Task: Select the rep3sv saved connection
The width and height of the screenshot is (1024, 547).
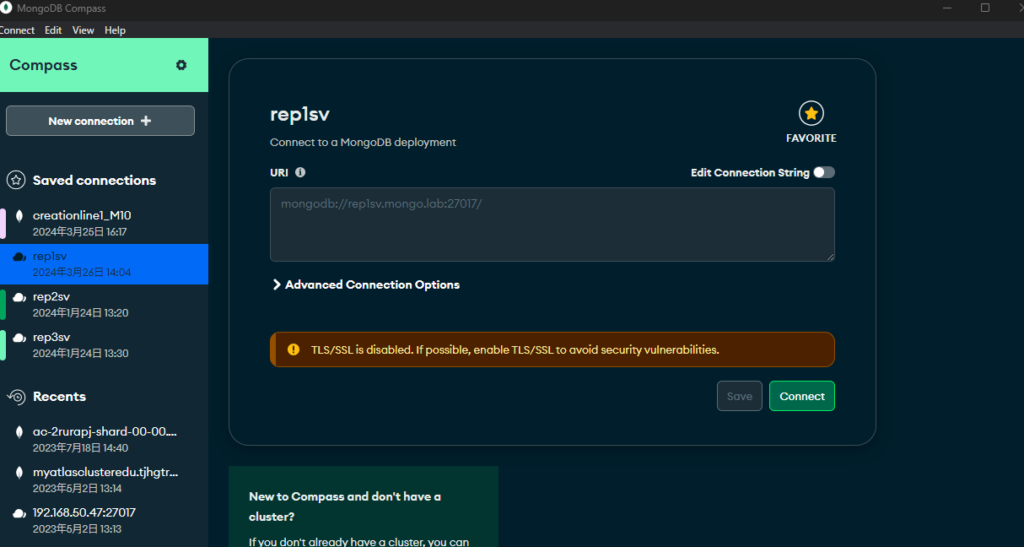Action: coord(104,345)
